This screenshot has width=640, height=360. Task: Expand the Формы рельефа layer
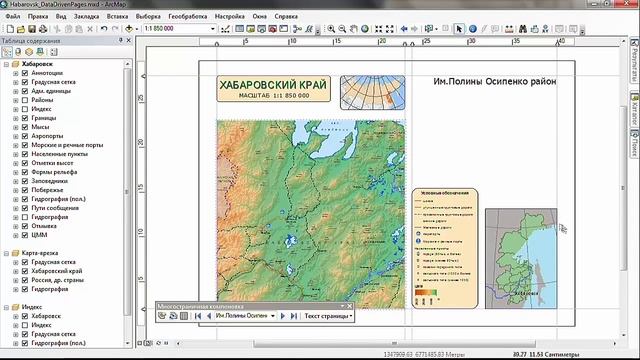[16, 172]
